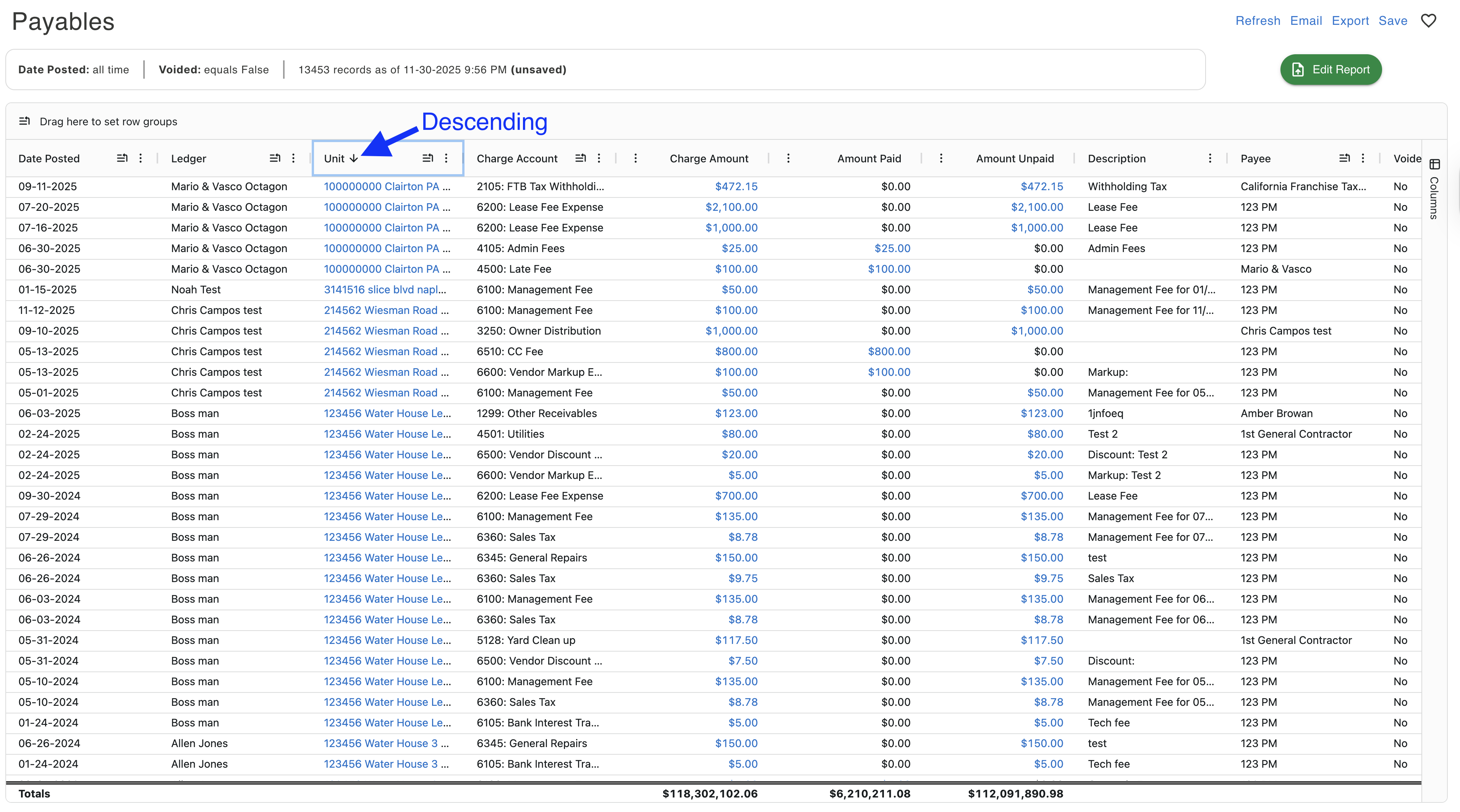Open the Charge Amount column three-dot menu
The image size is (1460, 812).
pos(635,158)
